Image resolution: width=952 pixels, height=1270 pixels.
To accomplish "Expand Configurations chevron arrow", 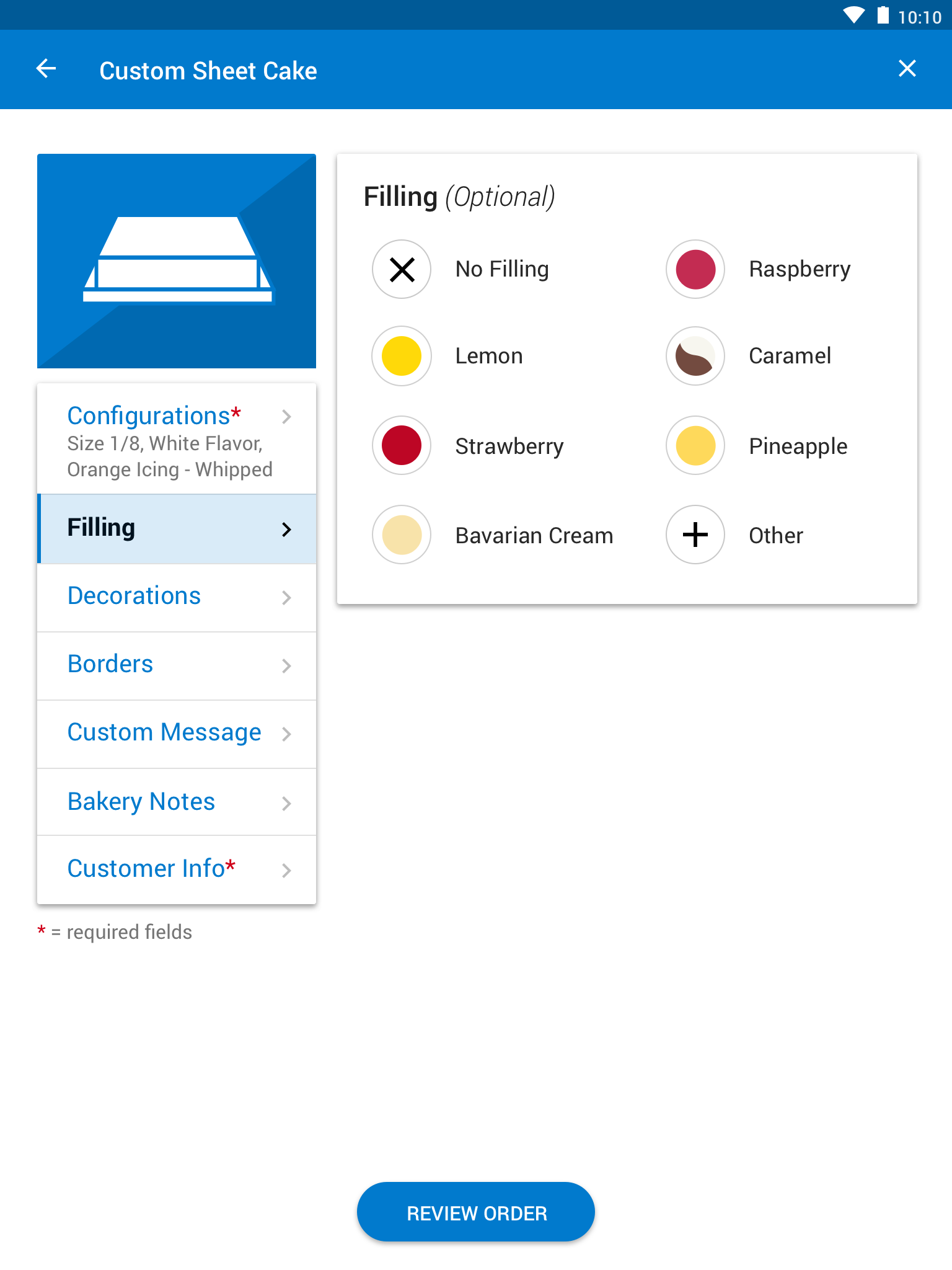I will pyautogui.click(x=286, y=417).
